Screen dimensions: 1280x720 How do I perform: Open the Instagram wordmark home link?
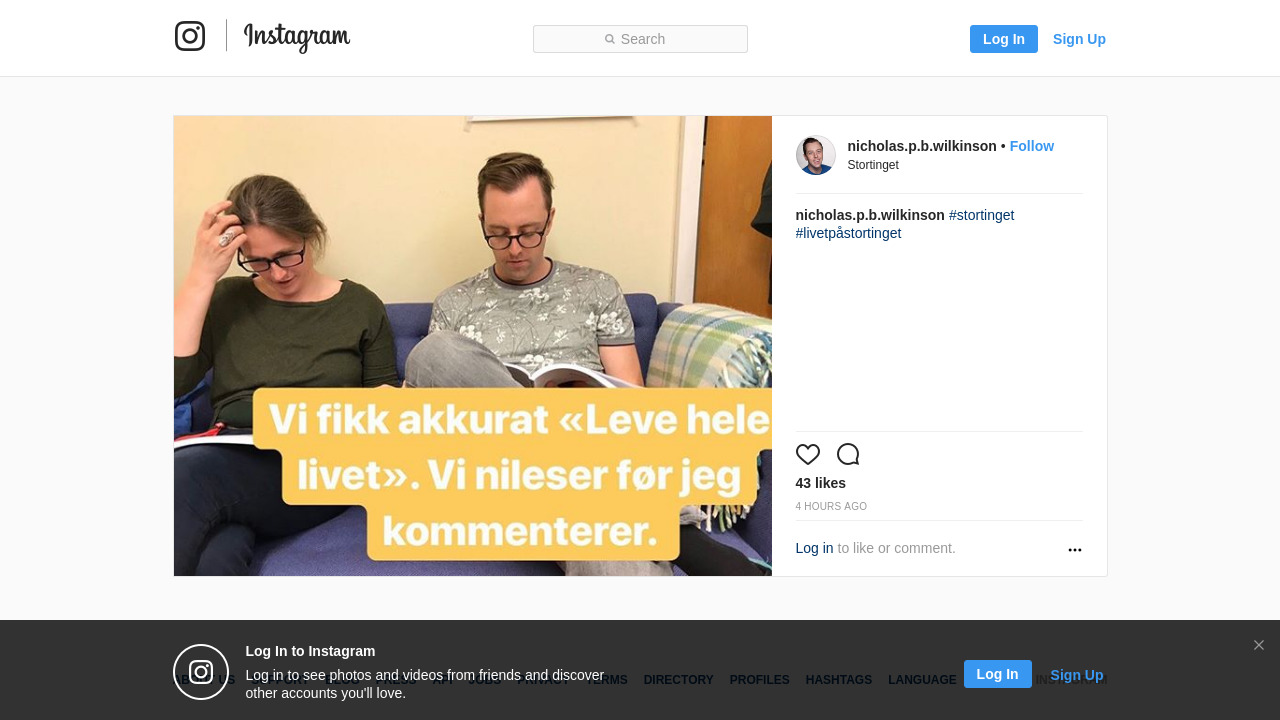pos(297,37)
